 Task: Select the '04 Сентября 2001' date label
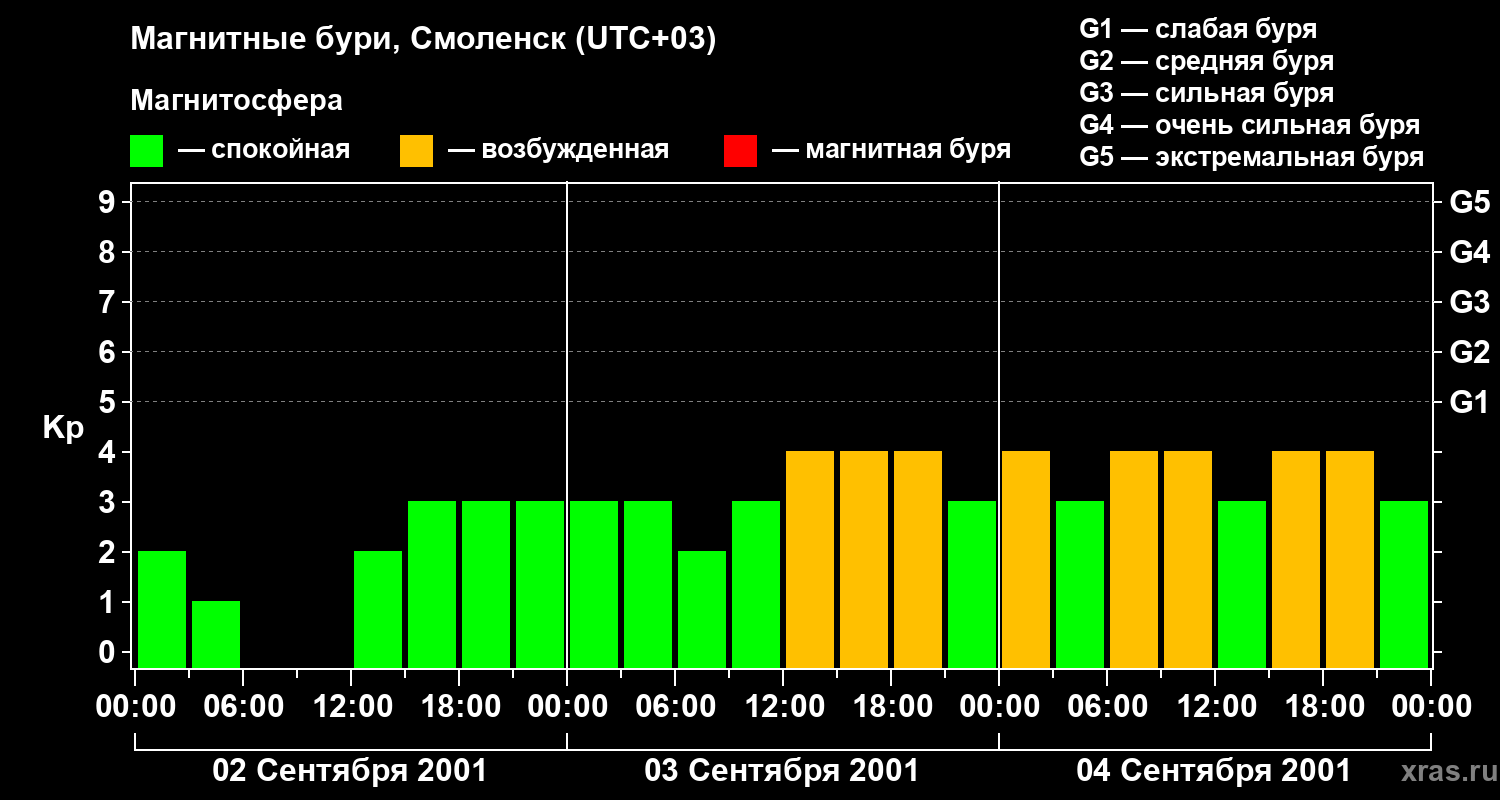point(1214,771)
